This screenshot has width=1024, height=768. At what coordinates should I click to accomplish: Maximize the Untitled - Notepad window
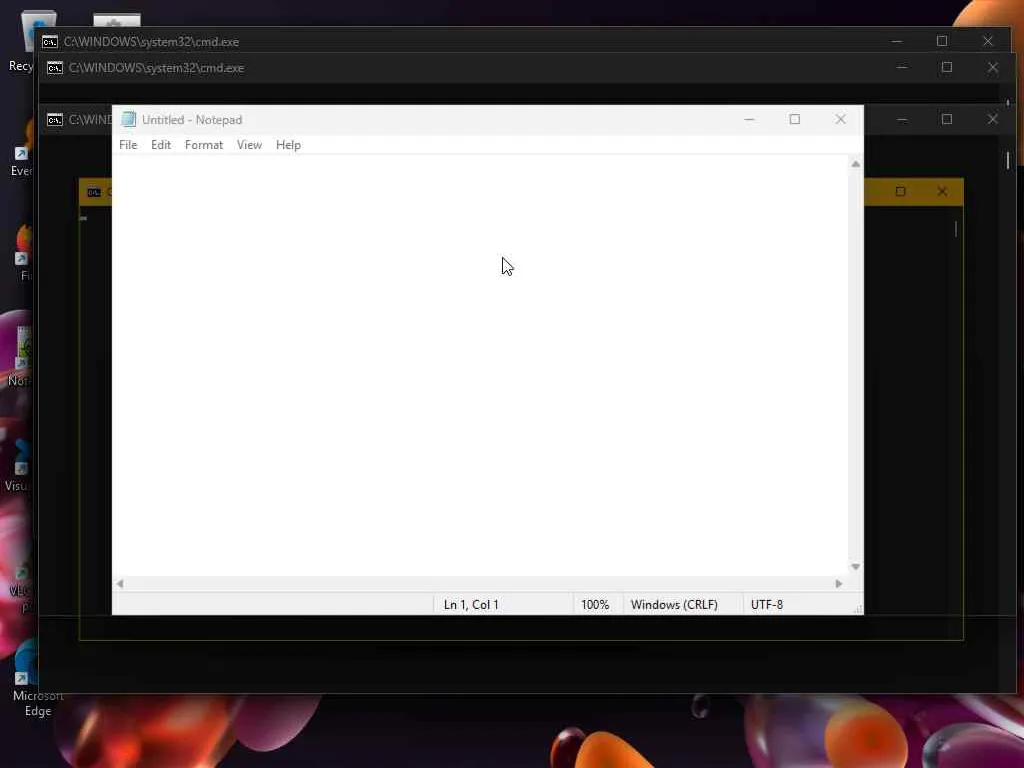tap(795, 120)
